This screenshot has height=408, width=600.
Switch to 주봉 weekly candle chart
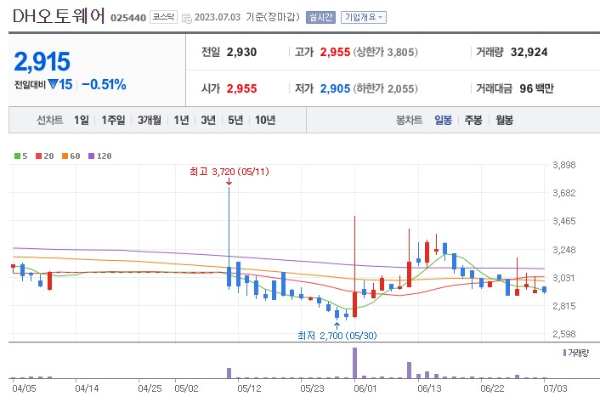point(473,120)
